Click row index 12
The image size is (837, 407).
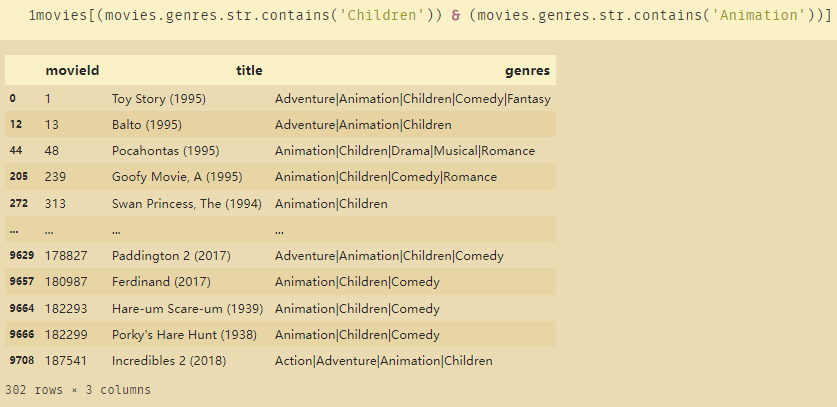coord(16,124)
